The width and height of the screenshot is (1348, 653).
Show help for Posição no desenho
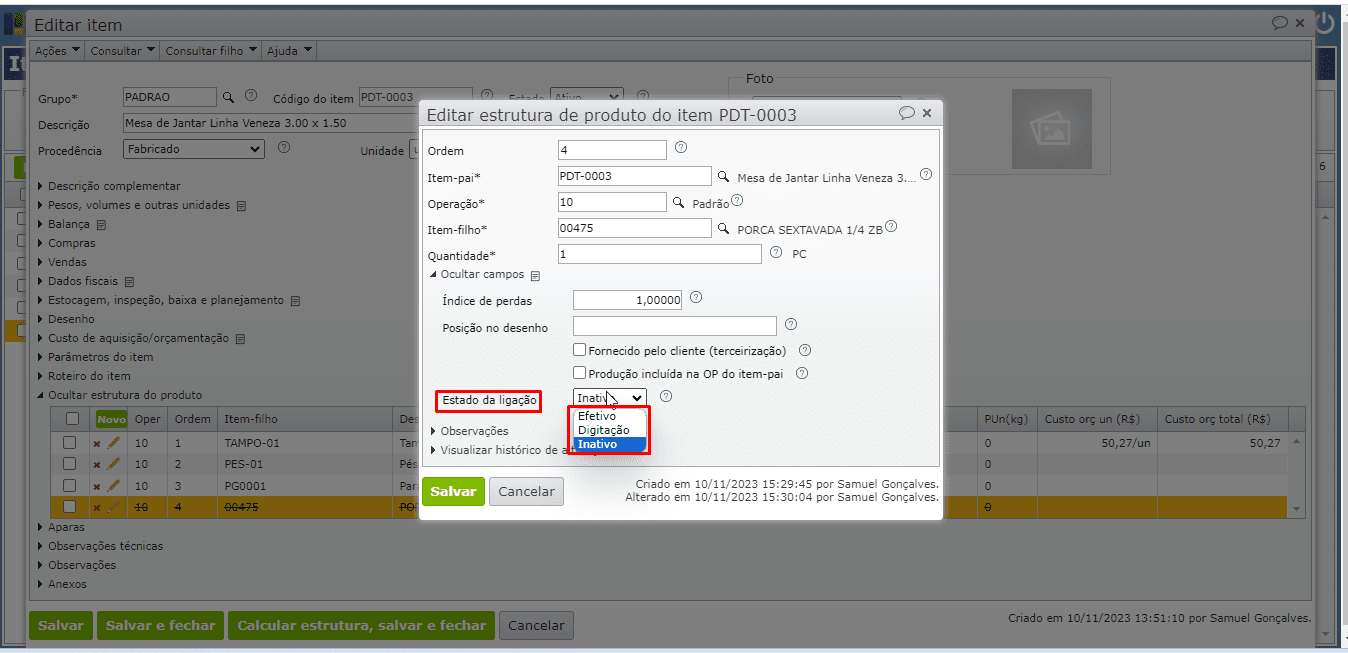pos(790,324)
